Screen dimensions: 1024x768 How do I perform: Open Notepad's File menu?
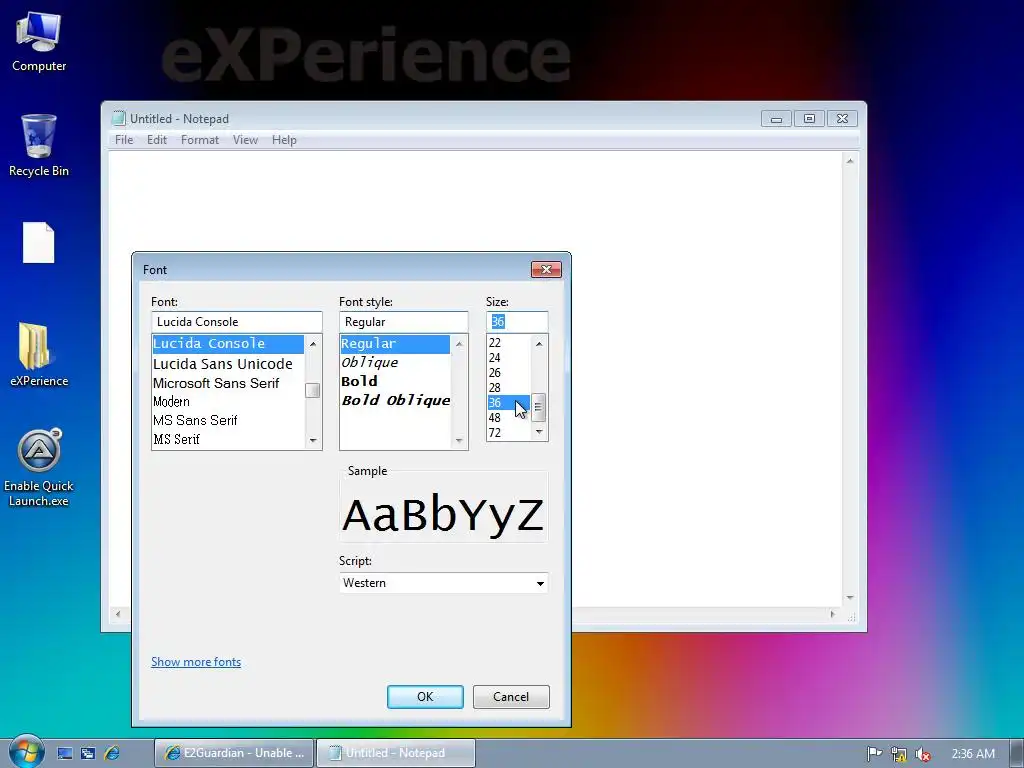(x=124, y=140)
